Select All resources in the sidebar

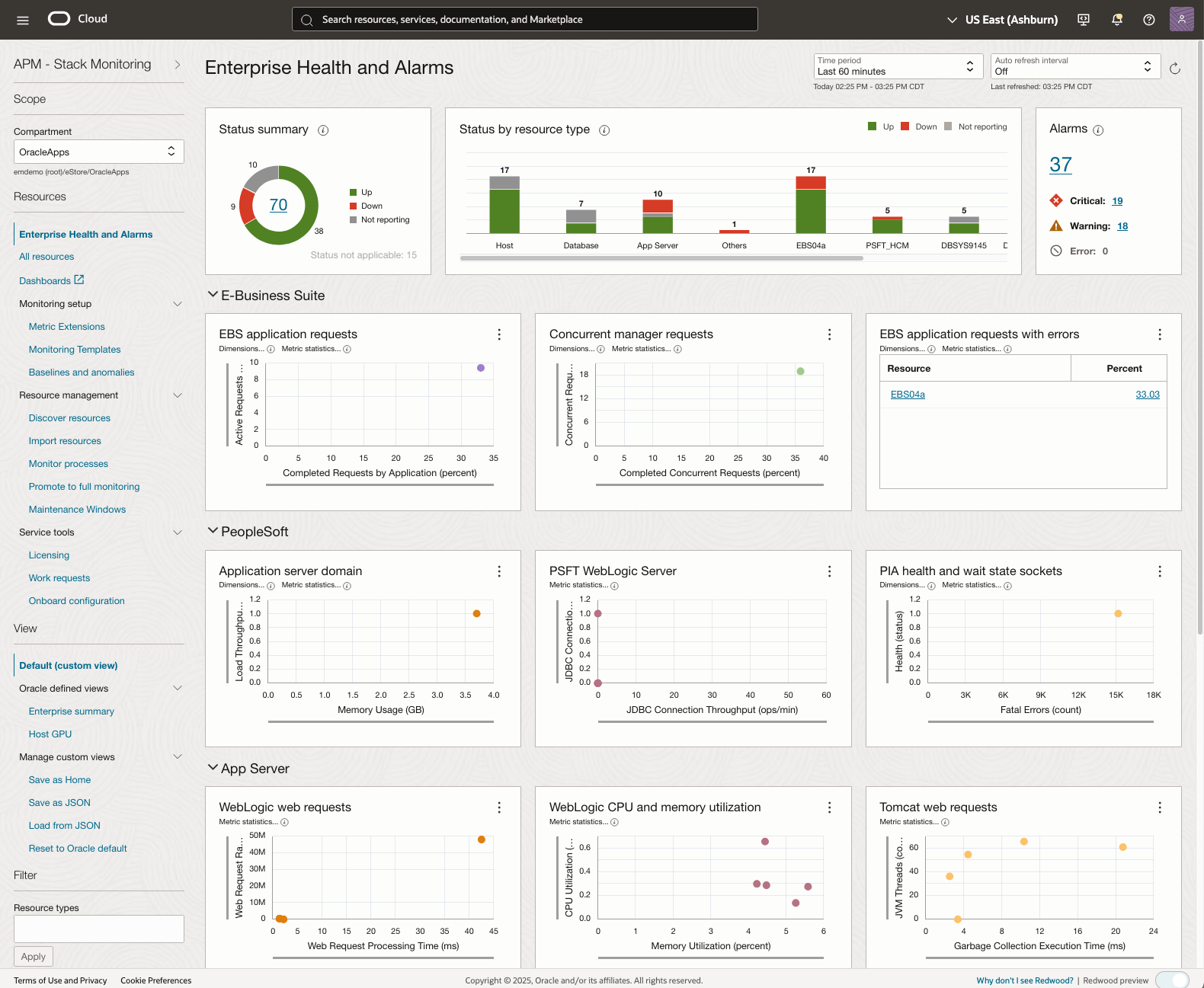[46, 257]
